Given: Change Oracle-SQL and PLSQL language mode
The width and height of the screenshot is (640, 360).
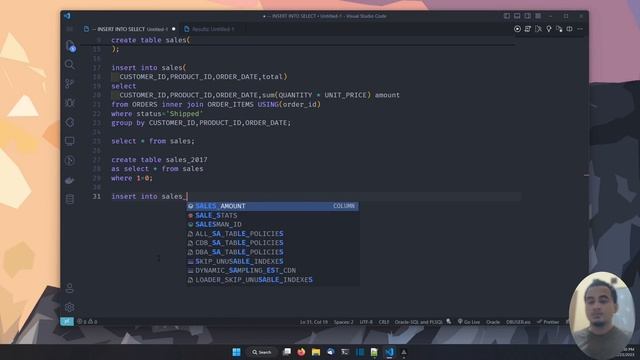Looking at the screenshot, I should click(418, 322).
